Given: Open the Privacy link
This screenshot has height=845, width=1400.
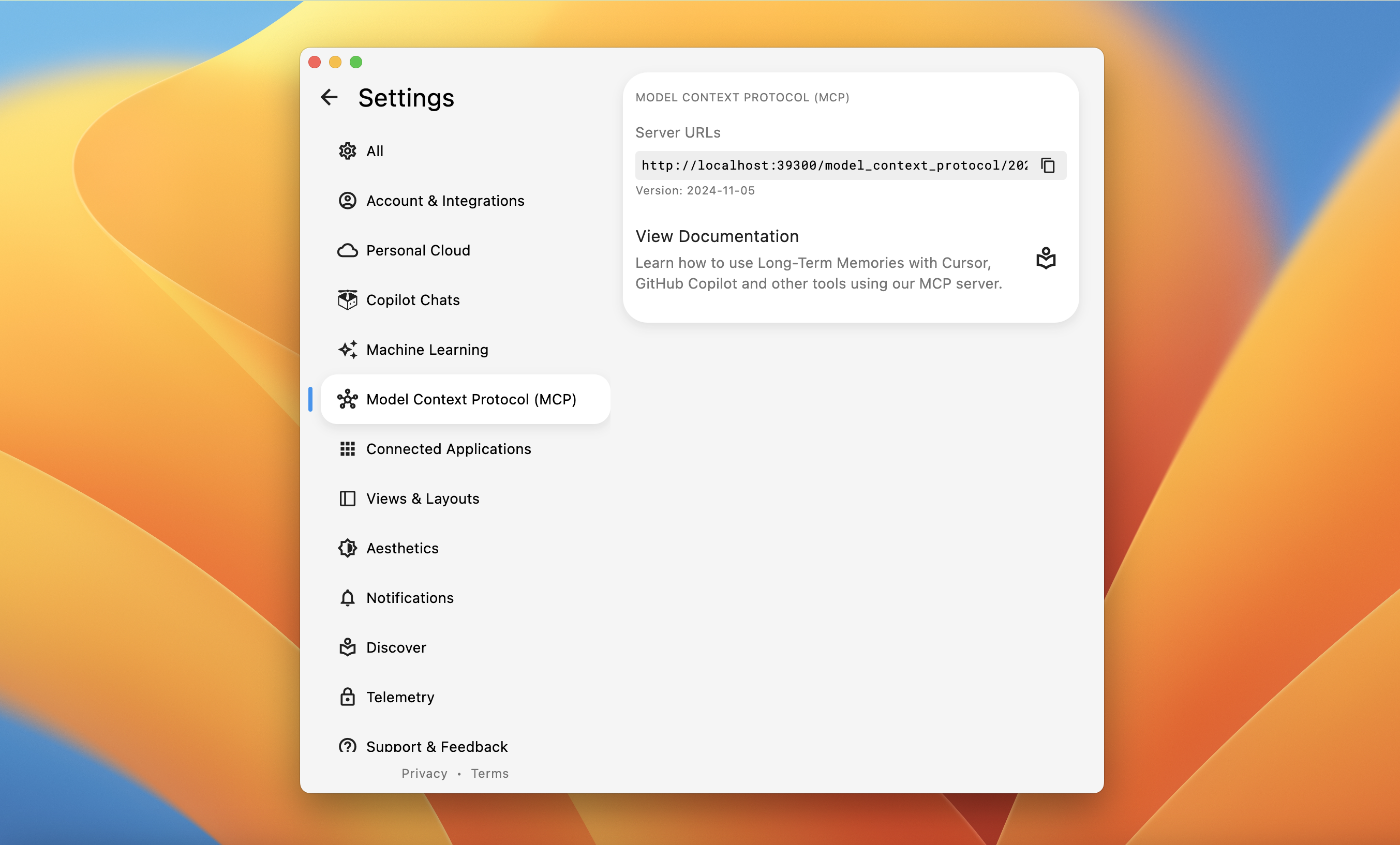Looking at the screenshot, I should click(x=424, y=774).
